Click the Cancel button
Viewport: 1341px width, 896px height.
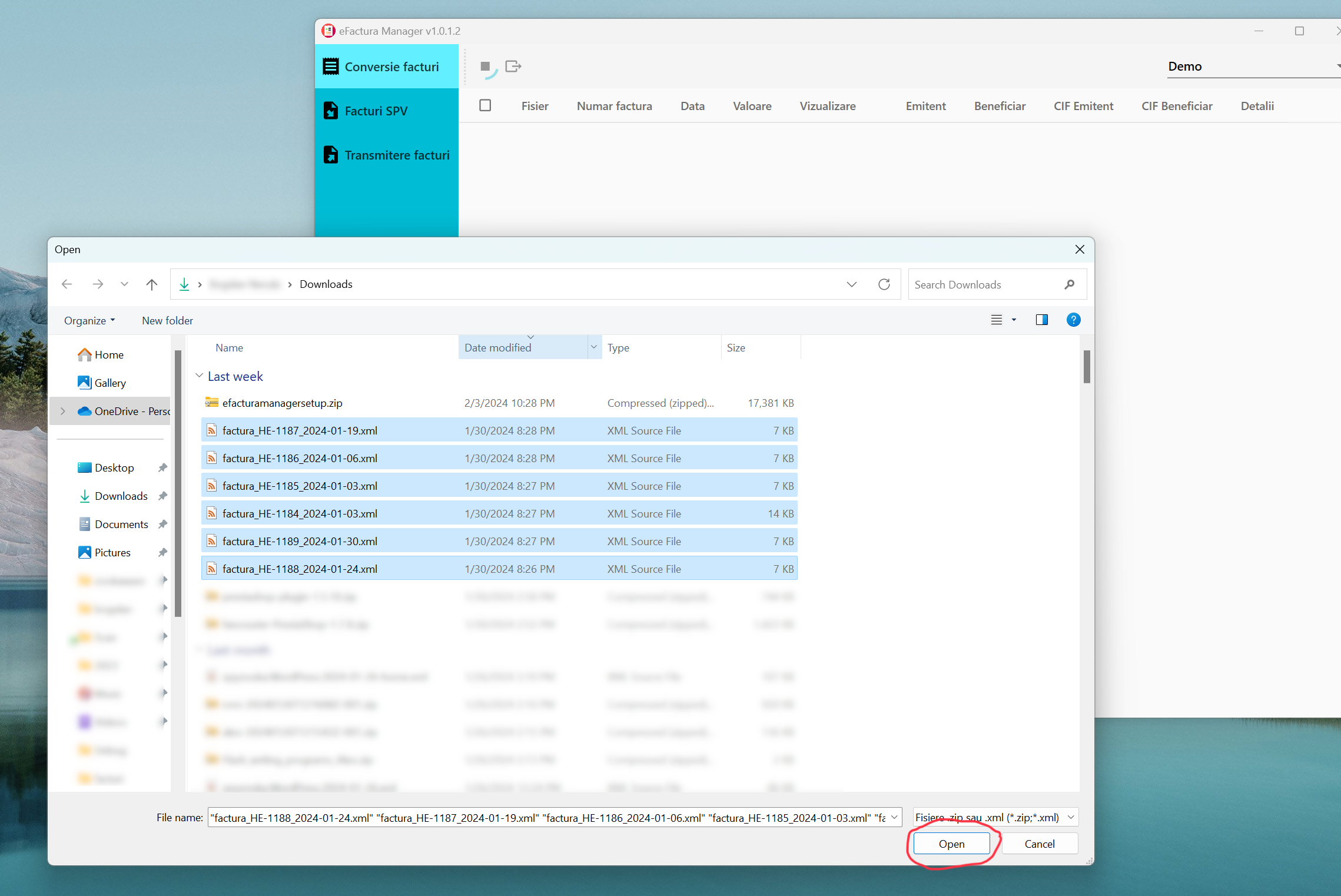point(1039,844)
